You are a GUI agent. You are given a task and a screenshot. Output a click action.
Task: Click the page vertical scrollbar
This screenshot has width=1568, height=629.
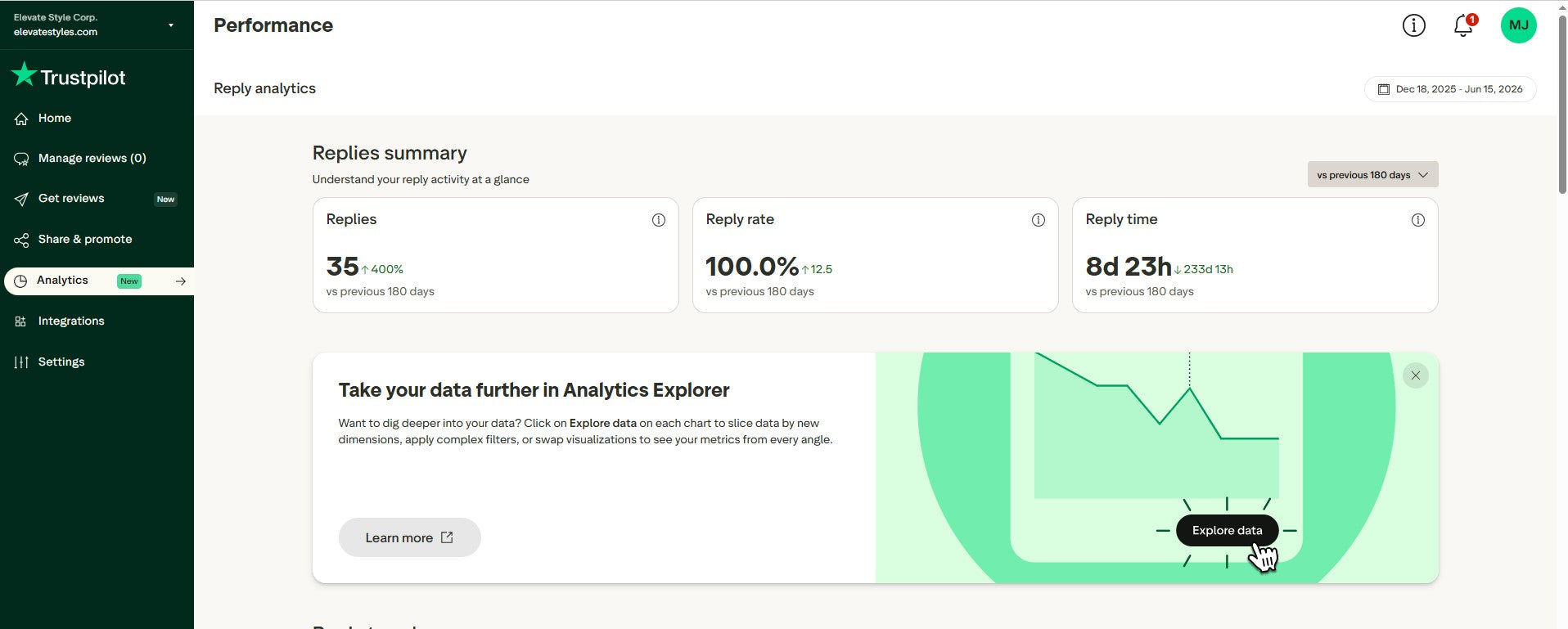point(1561,105)
